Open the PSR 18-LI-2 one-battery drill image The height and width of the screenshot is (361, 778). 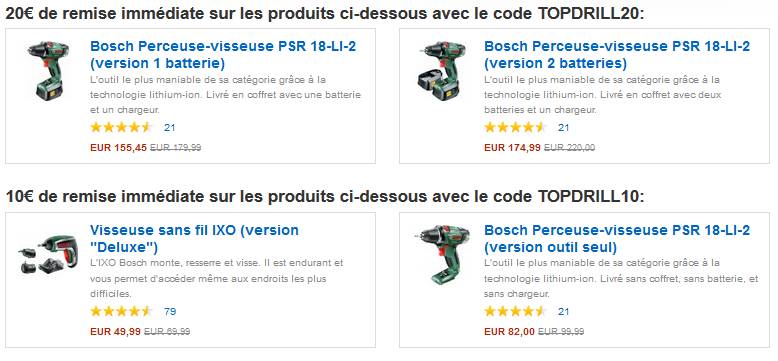point(48,70)
